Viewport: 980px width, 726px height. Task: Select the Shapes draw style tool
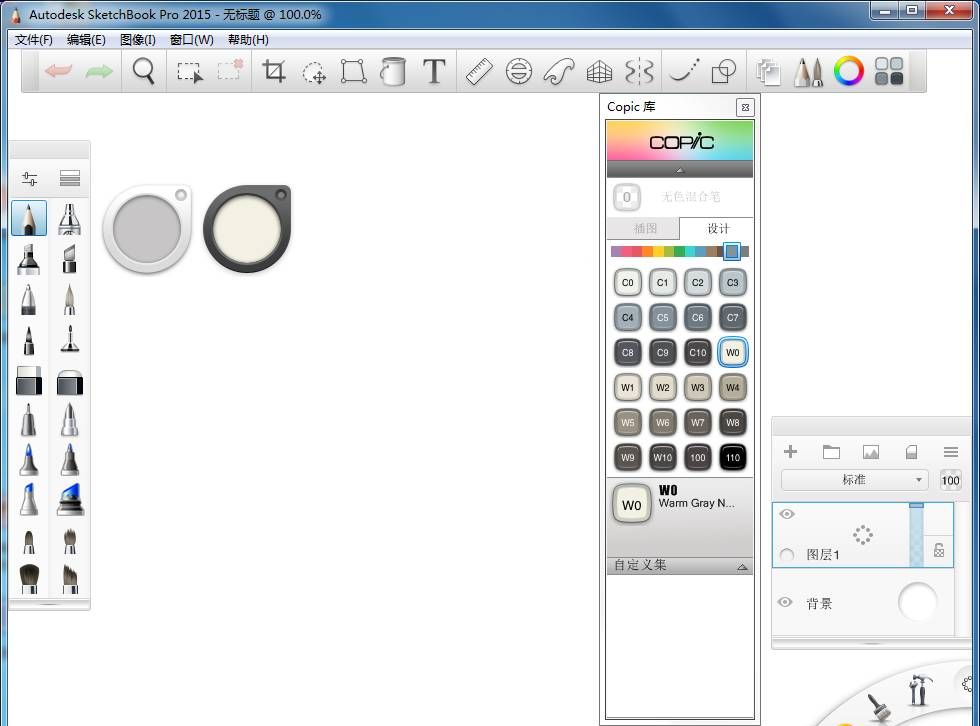pos(724,71)
